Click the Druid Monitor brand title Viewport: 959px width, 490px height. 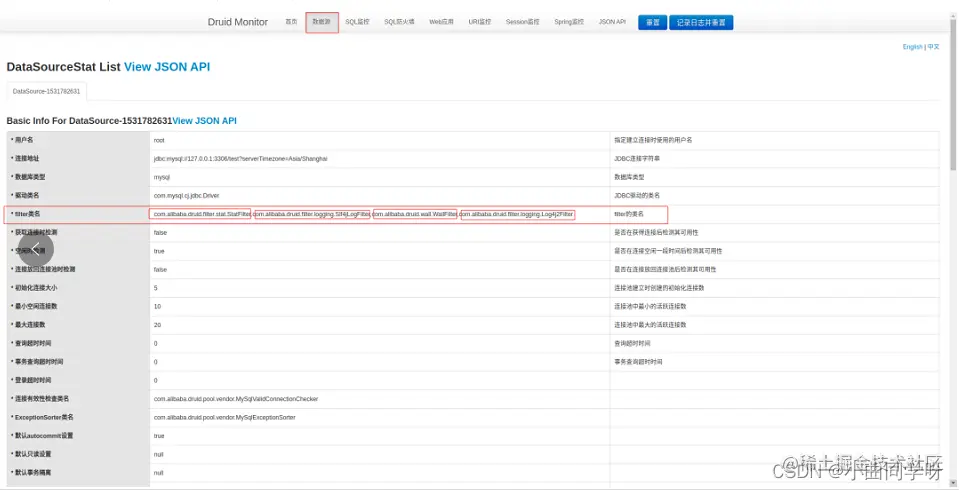238,22
